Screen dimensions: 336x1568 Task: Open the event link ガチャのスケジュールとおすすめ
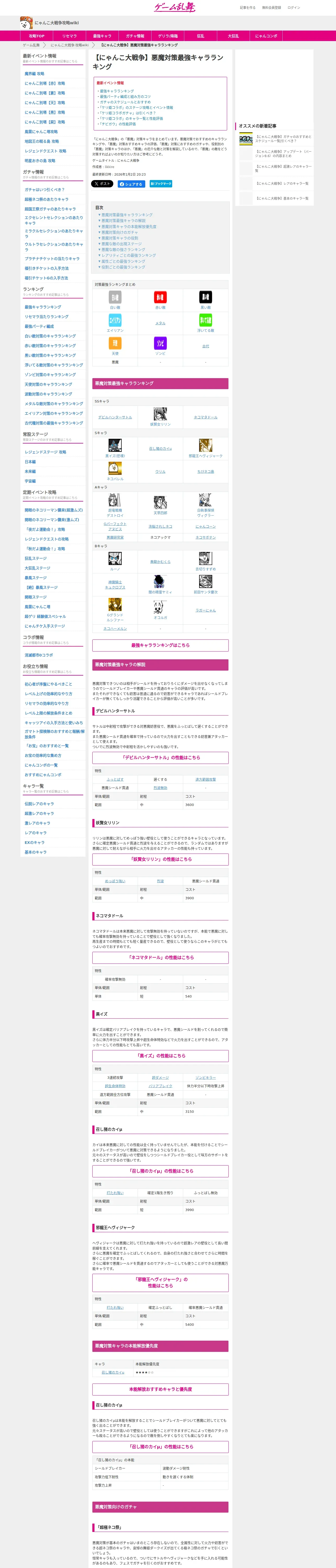[125, 102]
